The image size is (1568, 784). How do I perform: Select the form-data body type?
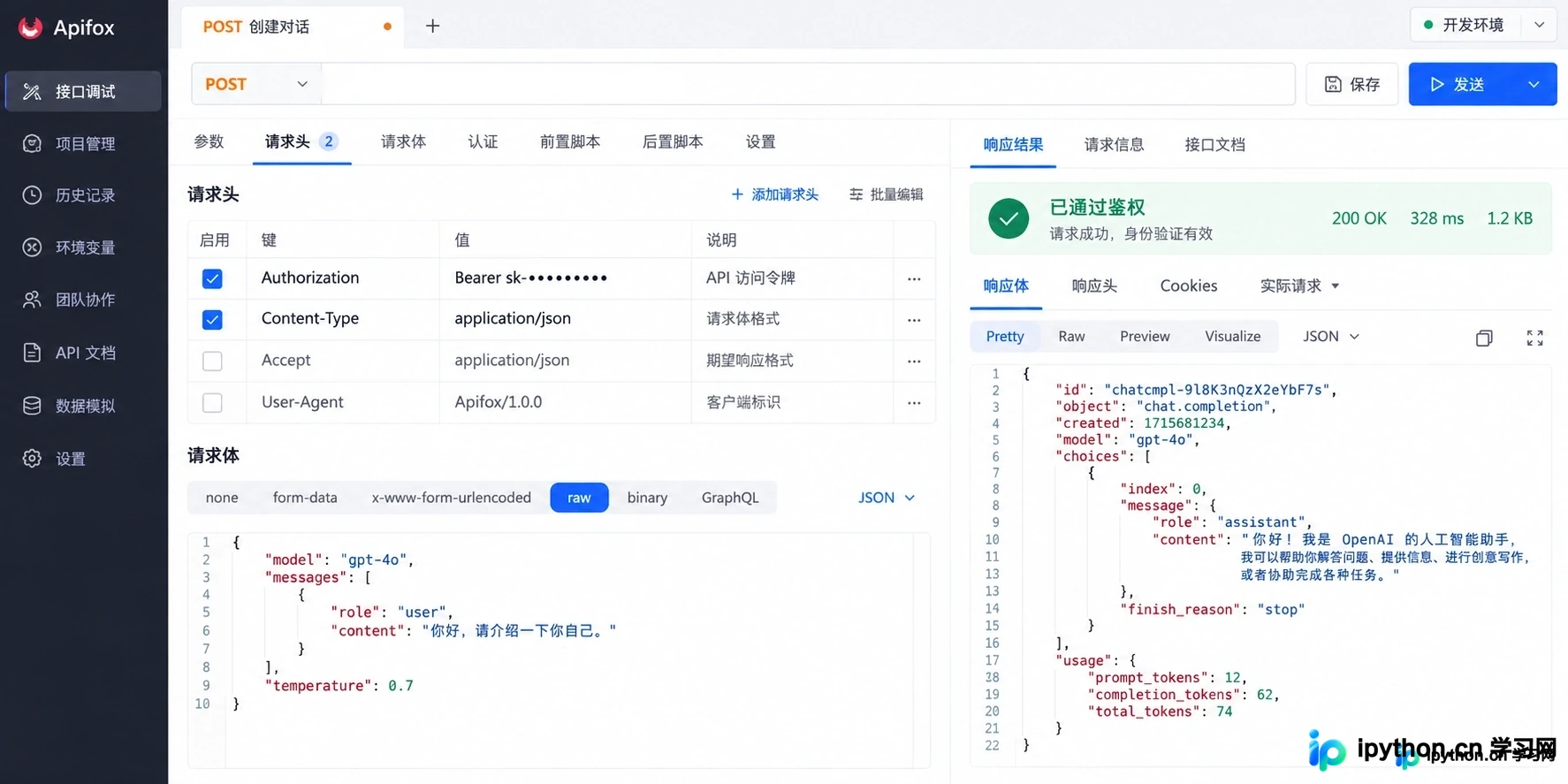pos(305,498)
